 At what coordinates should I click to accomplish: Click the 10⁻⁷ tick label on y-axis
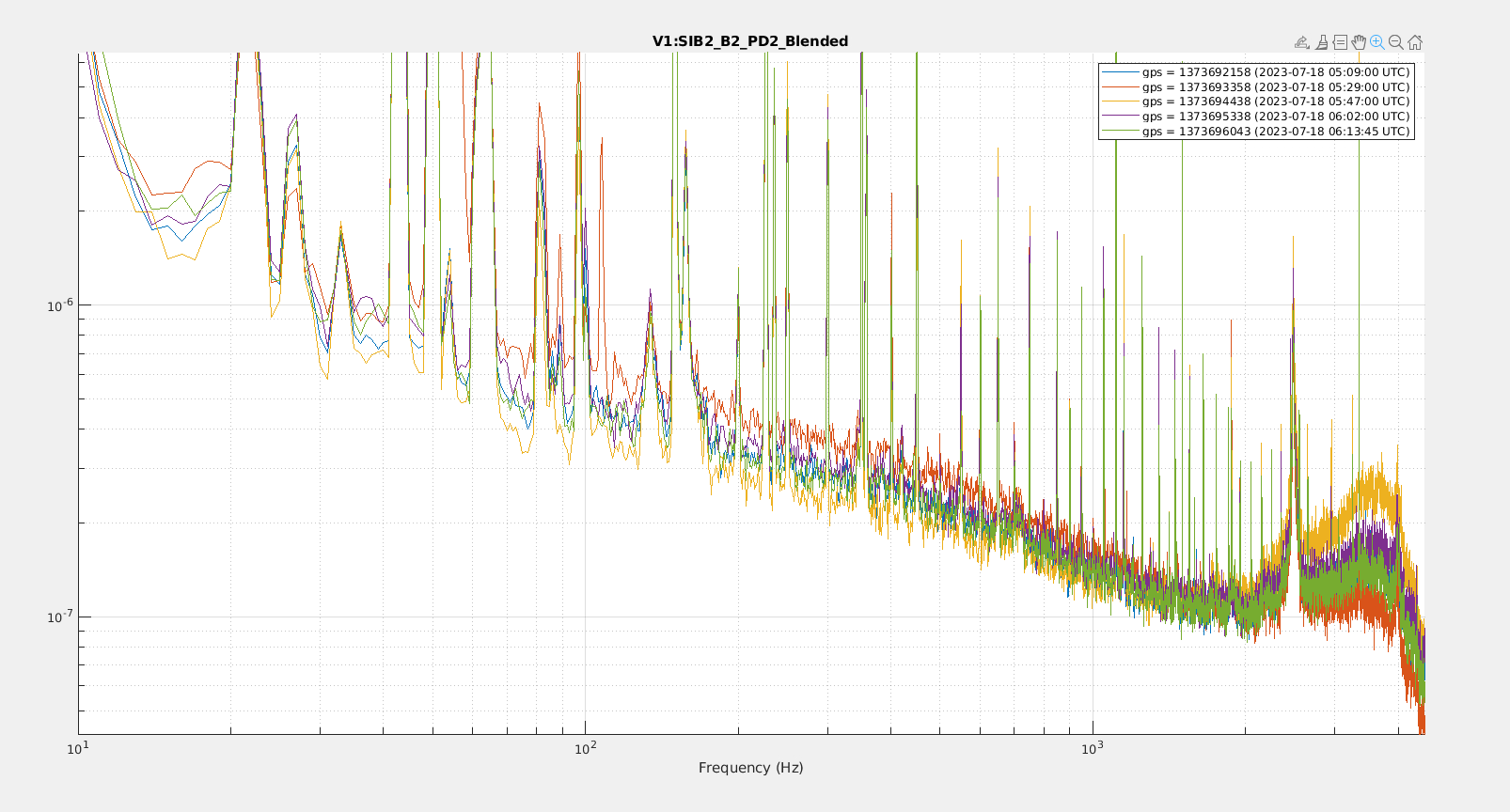tap(61, 617)
